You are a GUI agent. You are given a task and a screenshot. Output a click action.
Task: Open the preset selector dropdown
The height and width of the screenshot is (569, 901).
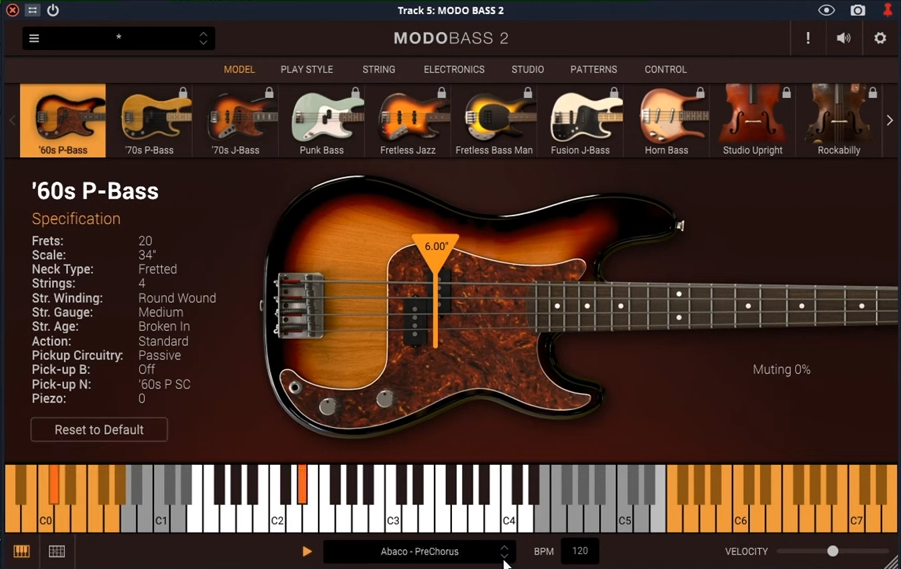pos(119,39)
